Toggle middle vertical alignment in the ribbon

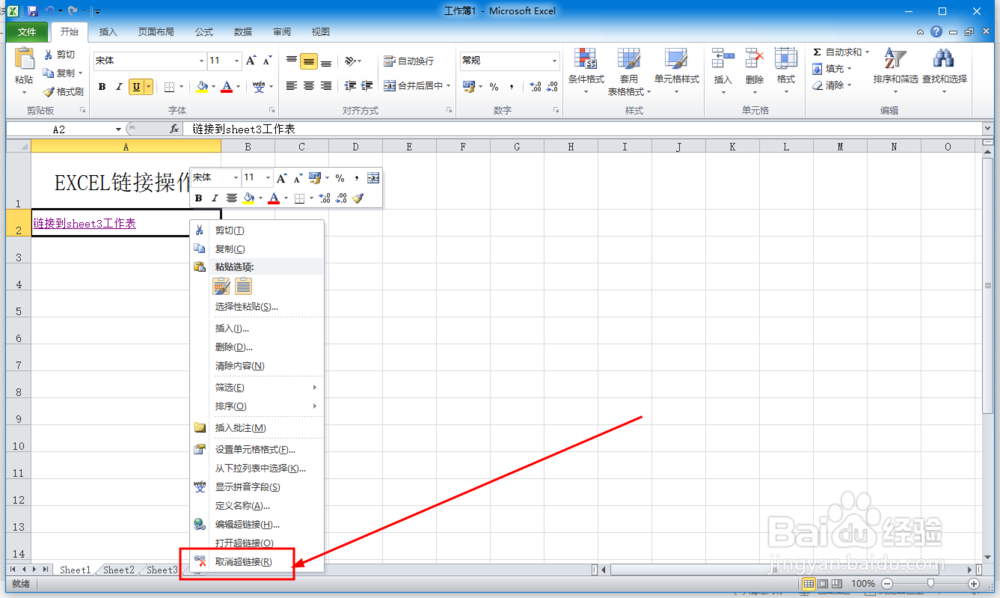309,61
